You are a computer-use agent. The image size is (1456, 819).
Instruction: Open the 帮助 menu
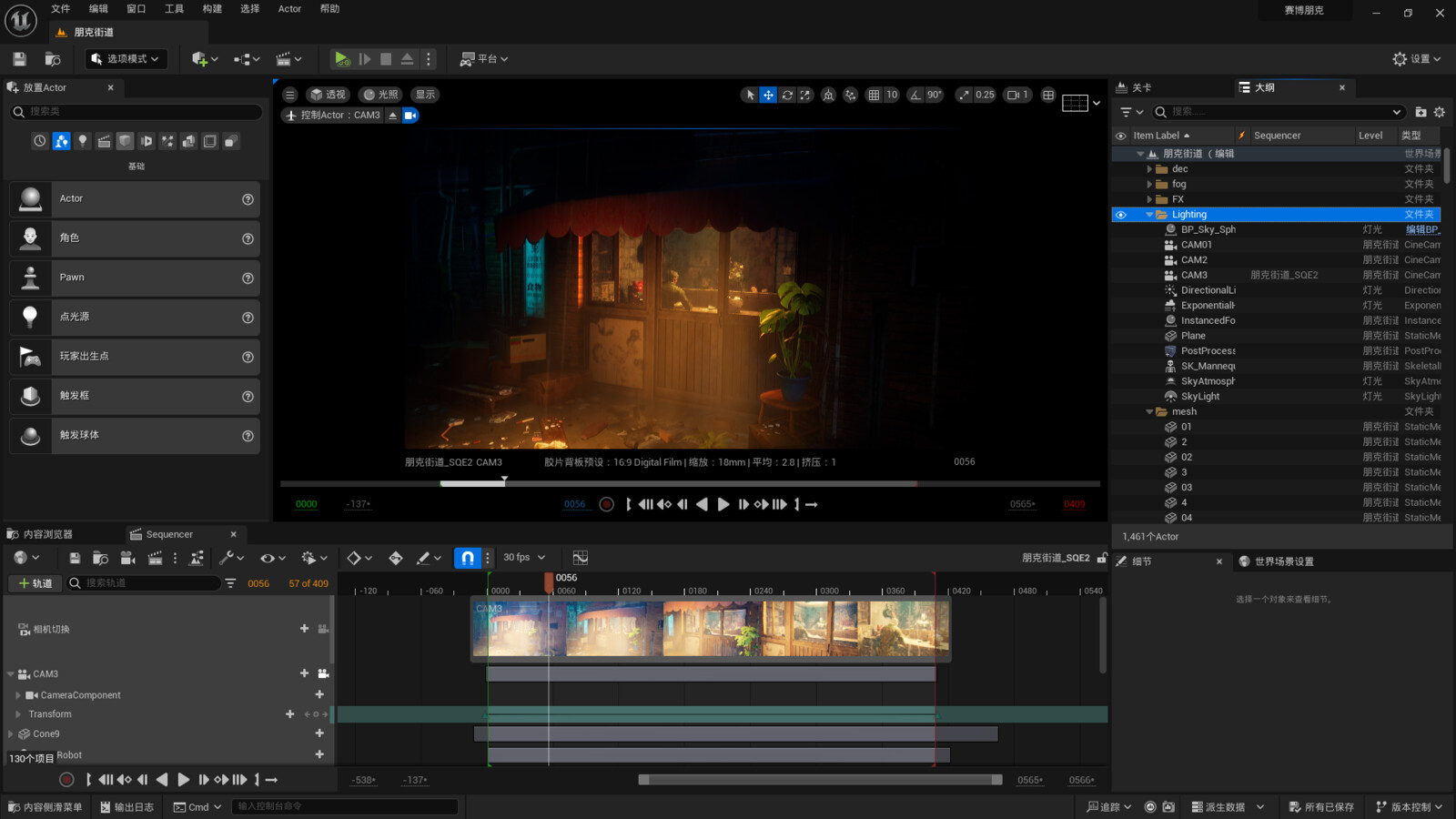tap(329, 9)
